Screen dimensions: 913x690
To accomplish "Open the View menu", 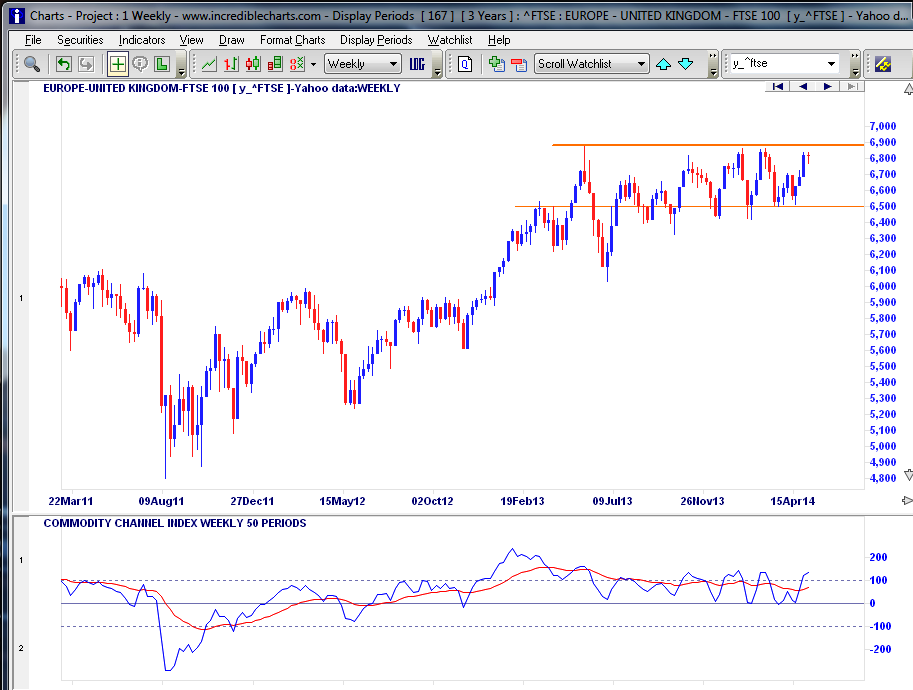I will 191,40.
